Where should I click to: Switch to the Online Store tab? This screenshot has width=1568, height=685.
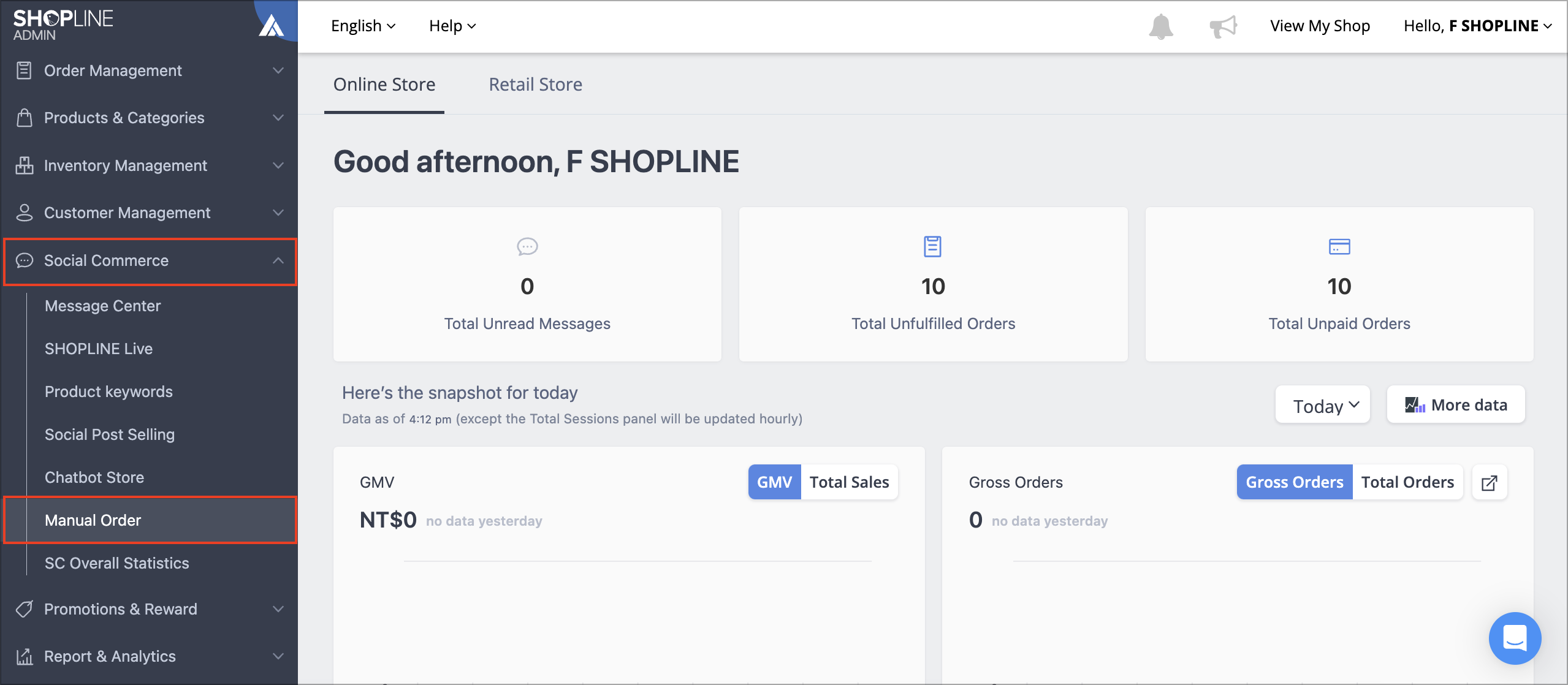click(384, 85)
